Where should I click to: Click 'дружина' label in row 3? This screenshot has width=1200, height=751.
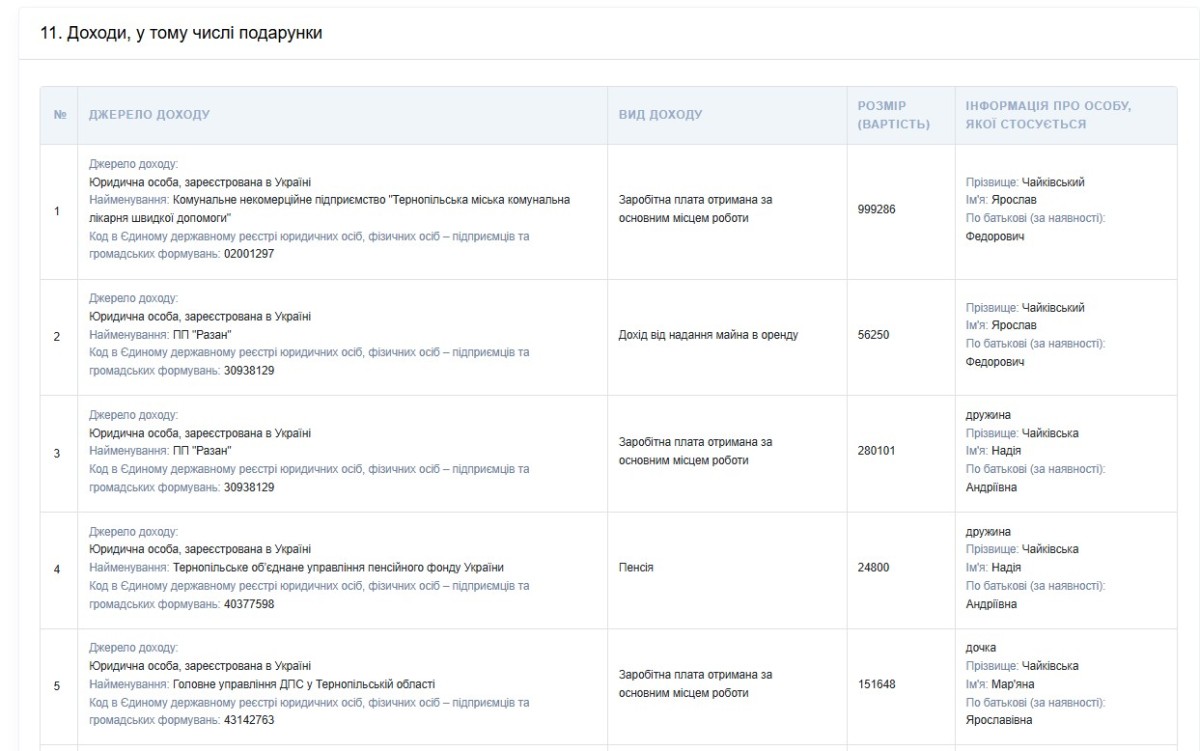click(989, 415)
